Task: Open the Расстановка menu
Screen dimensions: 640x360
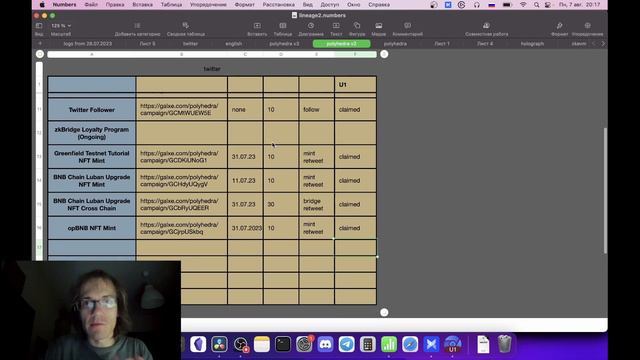Action: point(279,4)
